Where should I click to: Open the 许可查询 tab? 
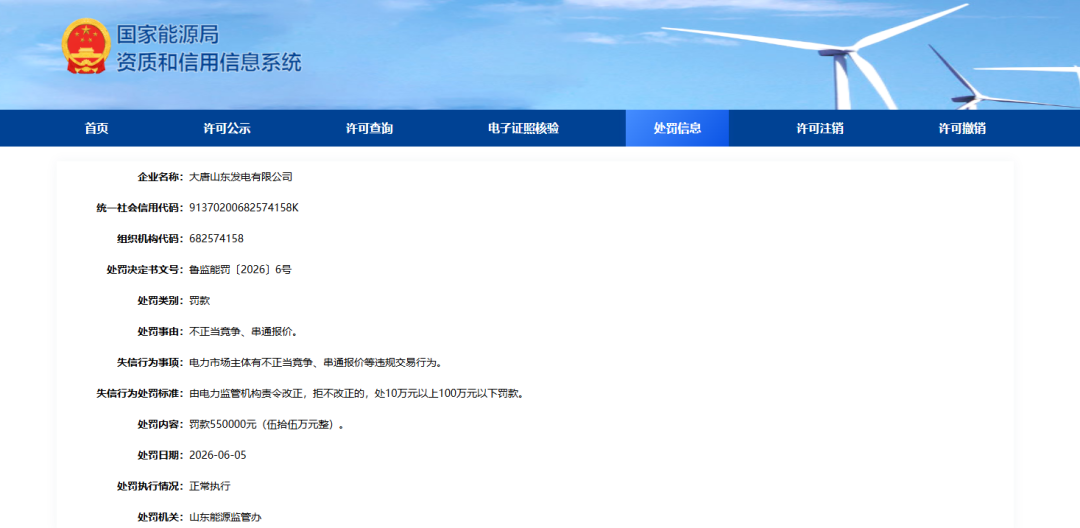pos(369,128)
